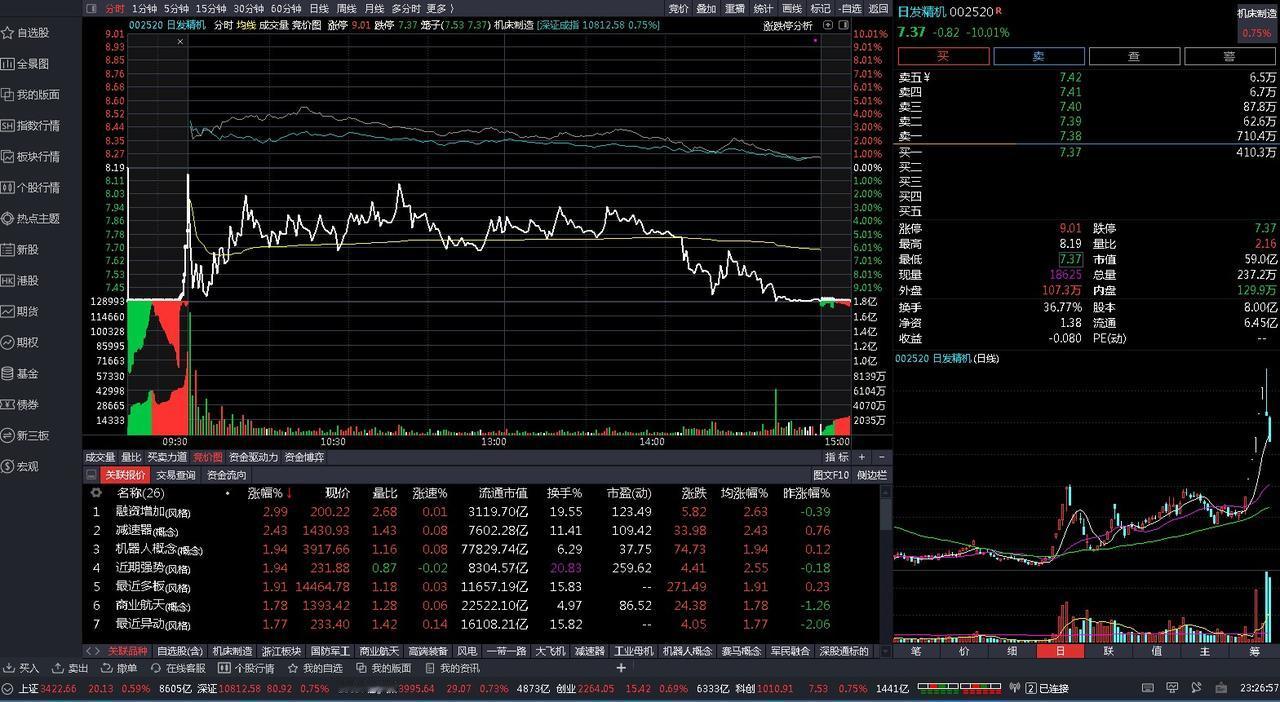Toggle the 均线 average line overlay
This screenshot has height=702, width=1280.
[x=246, y=25]
